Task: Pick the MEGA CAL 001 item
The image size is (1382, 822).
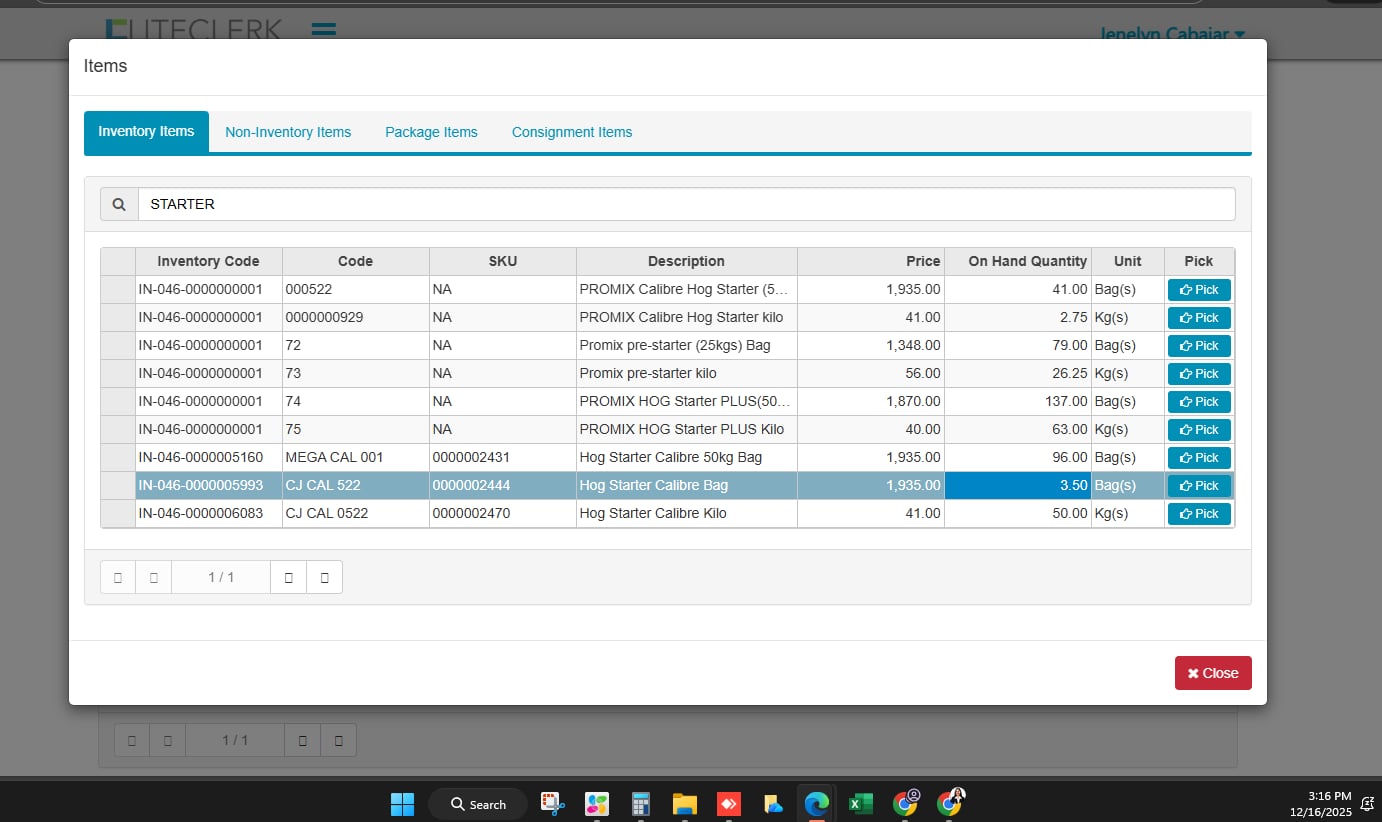Action: (x=1199, y=458)
